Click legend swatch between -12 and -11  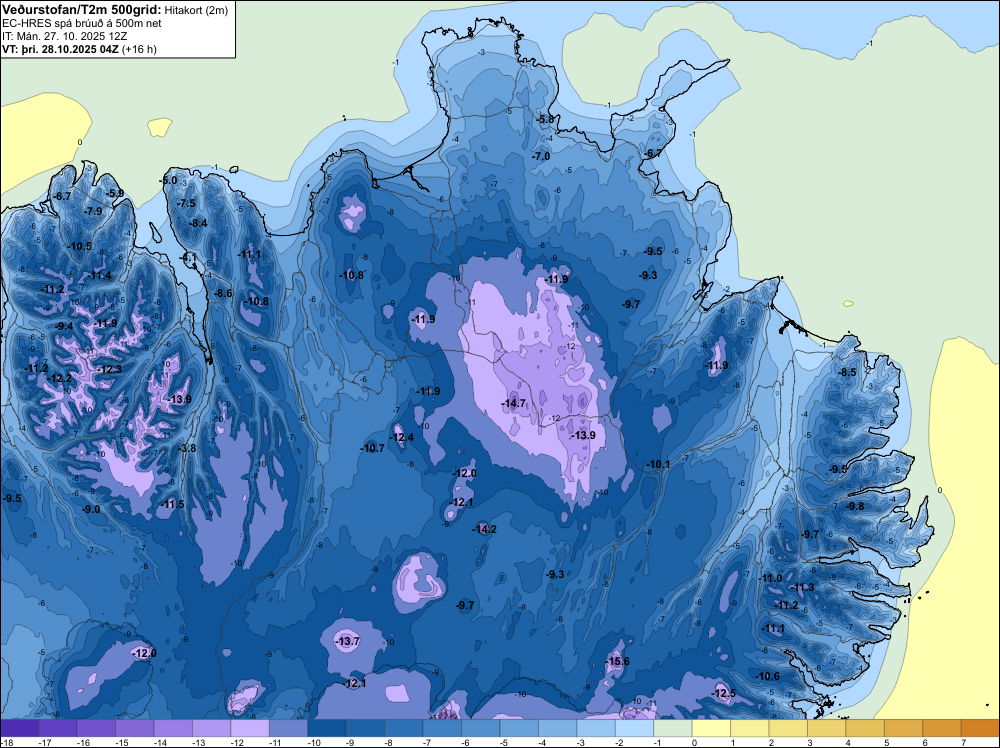coord(250,728)
